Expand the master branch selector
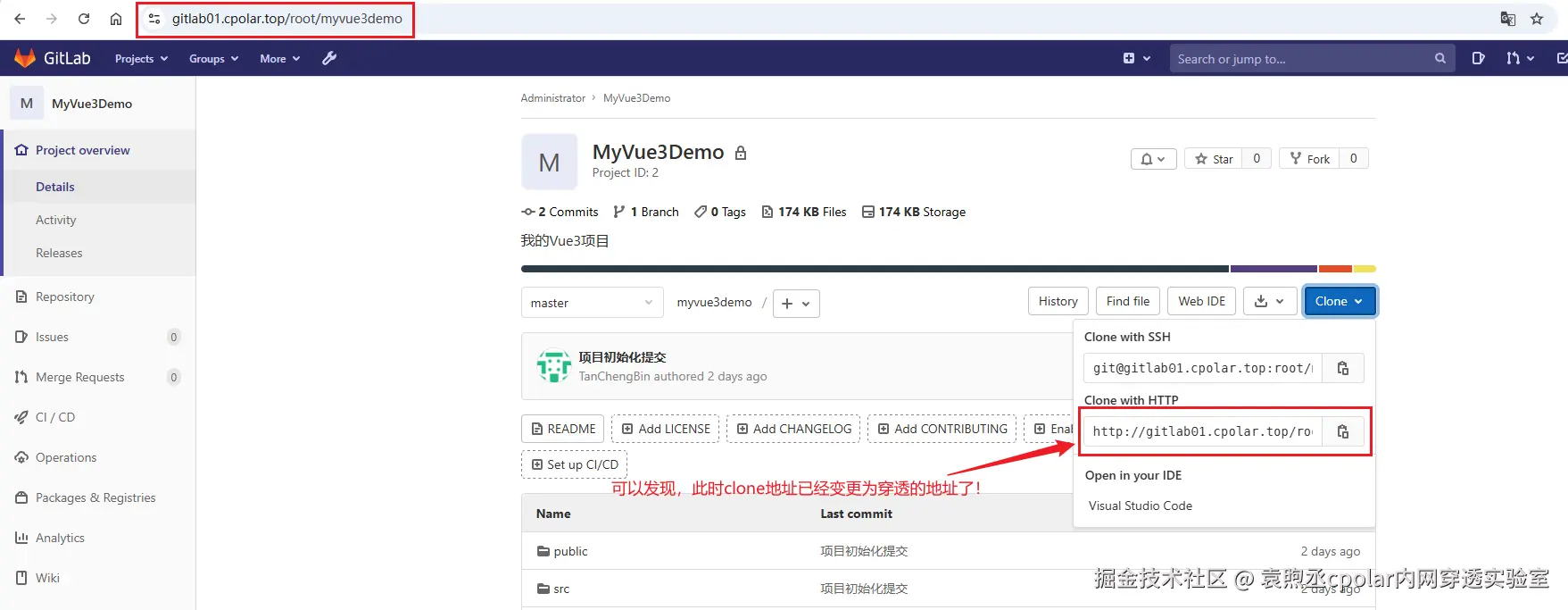The image size is (1568, 610). 593,303
